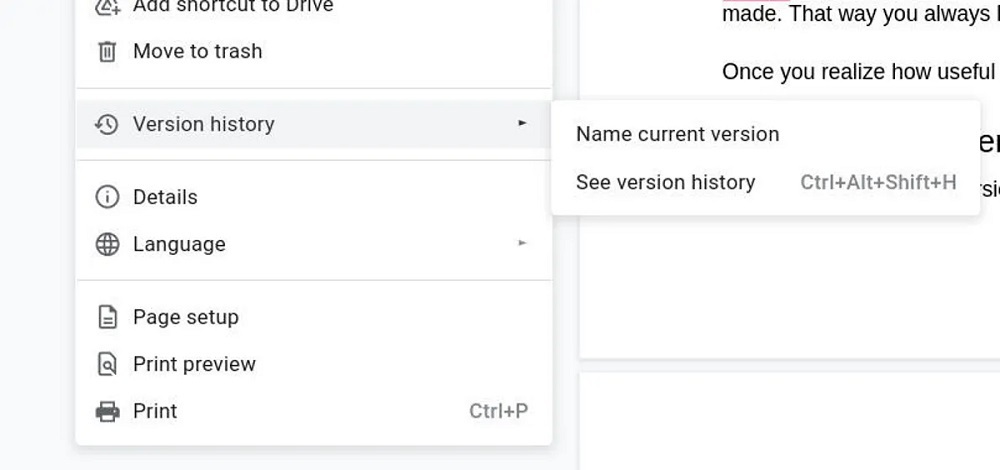Choose See version history
Viewport: 1000px width, 470px height.
pyautogui.click(x=665, y=182)
